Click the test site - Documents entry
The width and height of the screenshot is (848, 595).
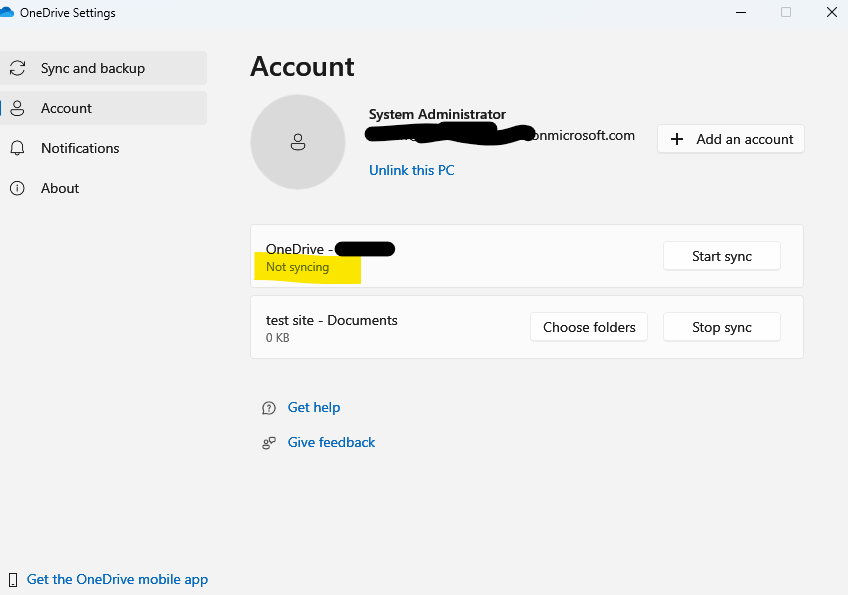pos(330,320)
